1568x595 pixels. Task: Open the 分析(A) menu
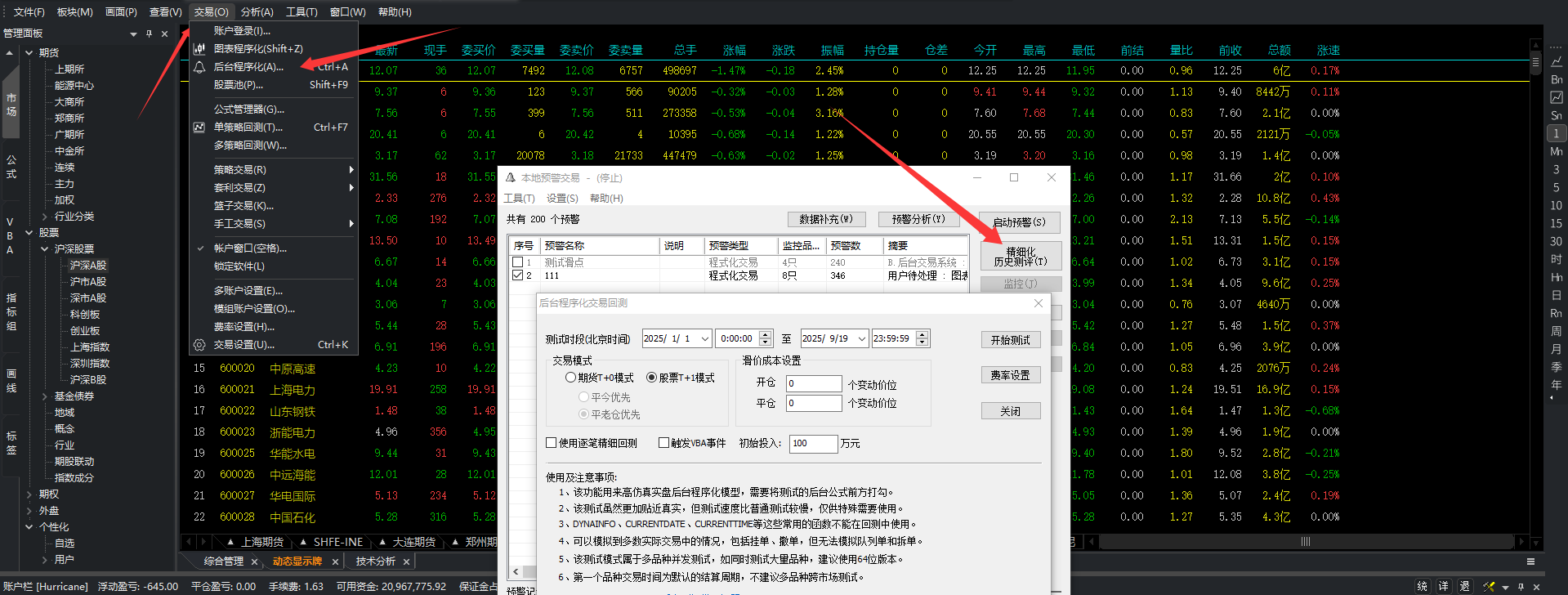coord(257,12)
